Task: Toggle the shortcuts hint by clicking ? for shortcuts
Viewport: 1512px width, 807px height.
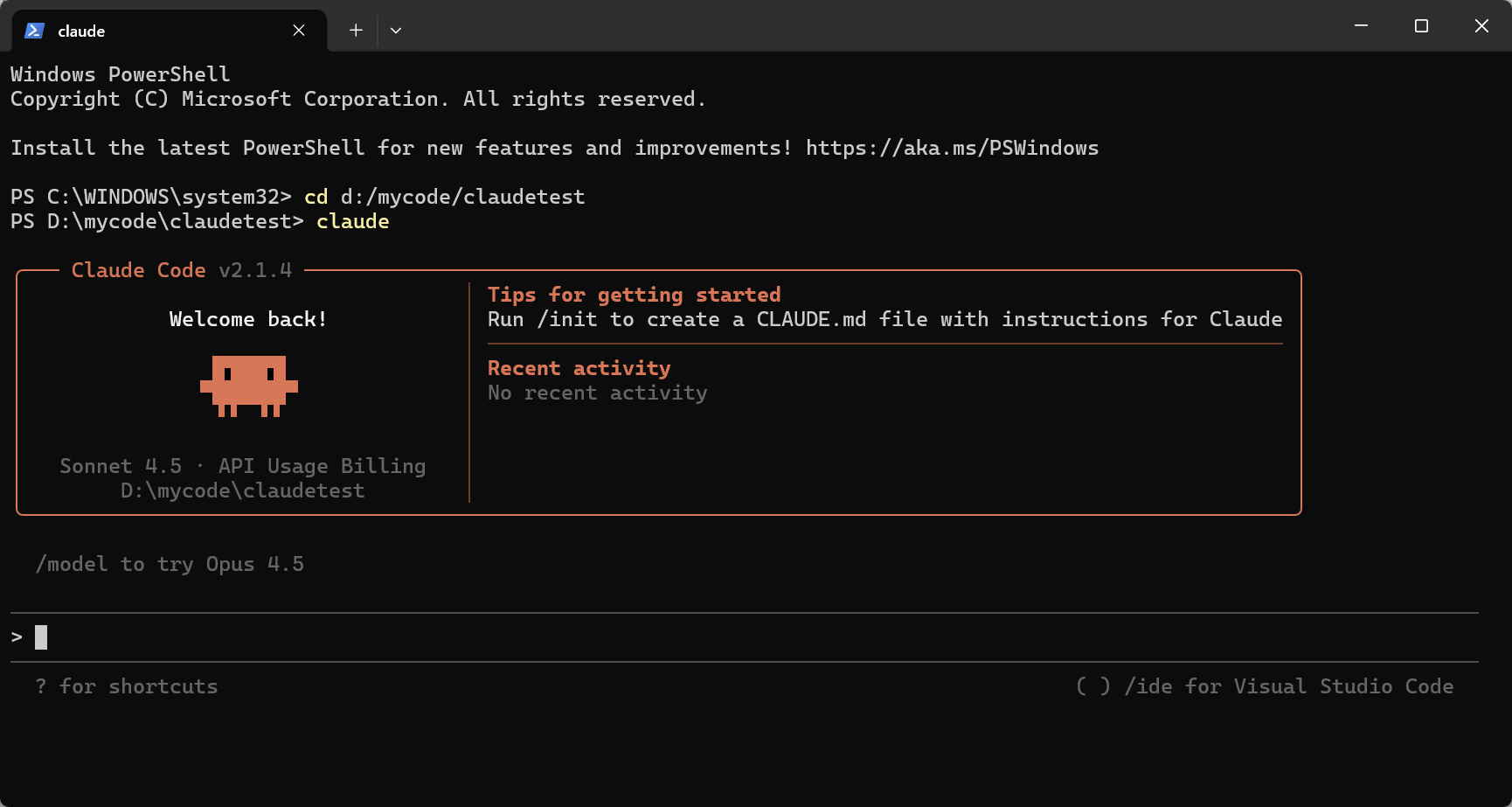Action: (x=127, y=686)
